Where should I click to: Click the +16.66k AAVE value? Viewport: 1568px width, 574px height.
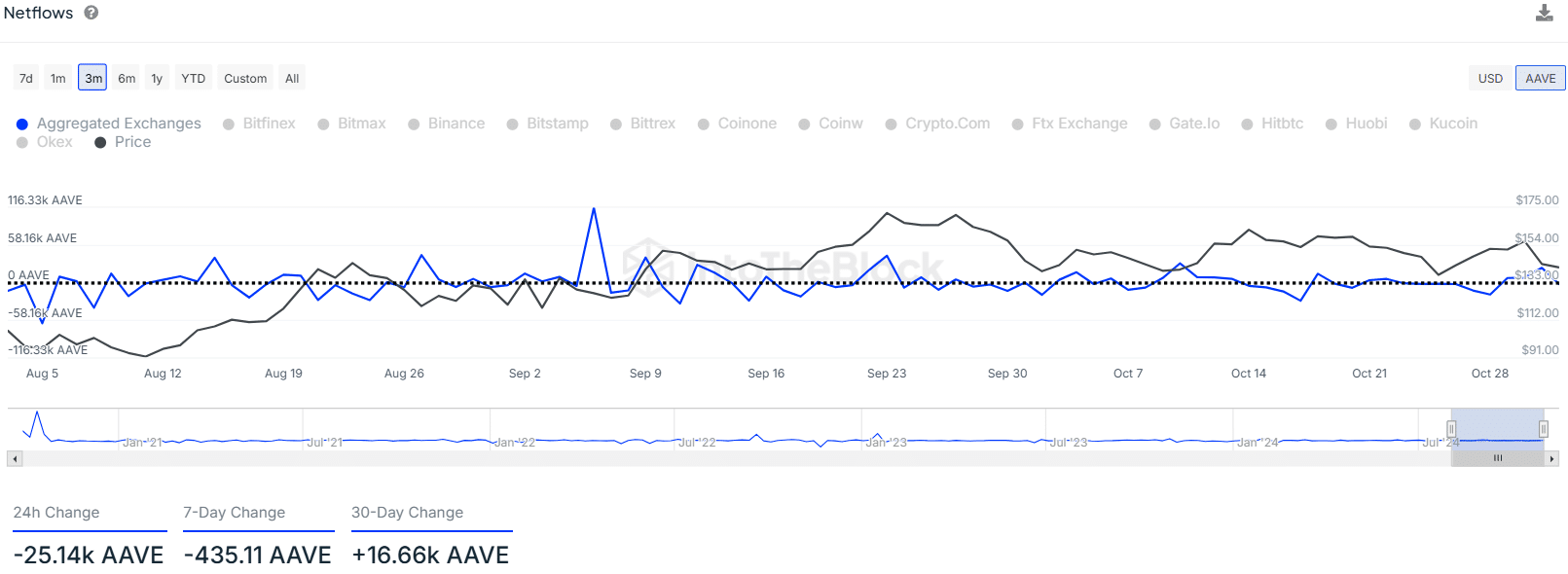430,555
